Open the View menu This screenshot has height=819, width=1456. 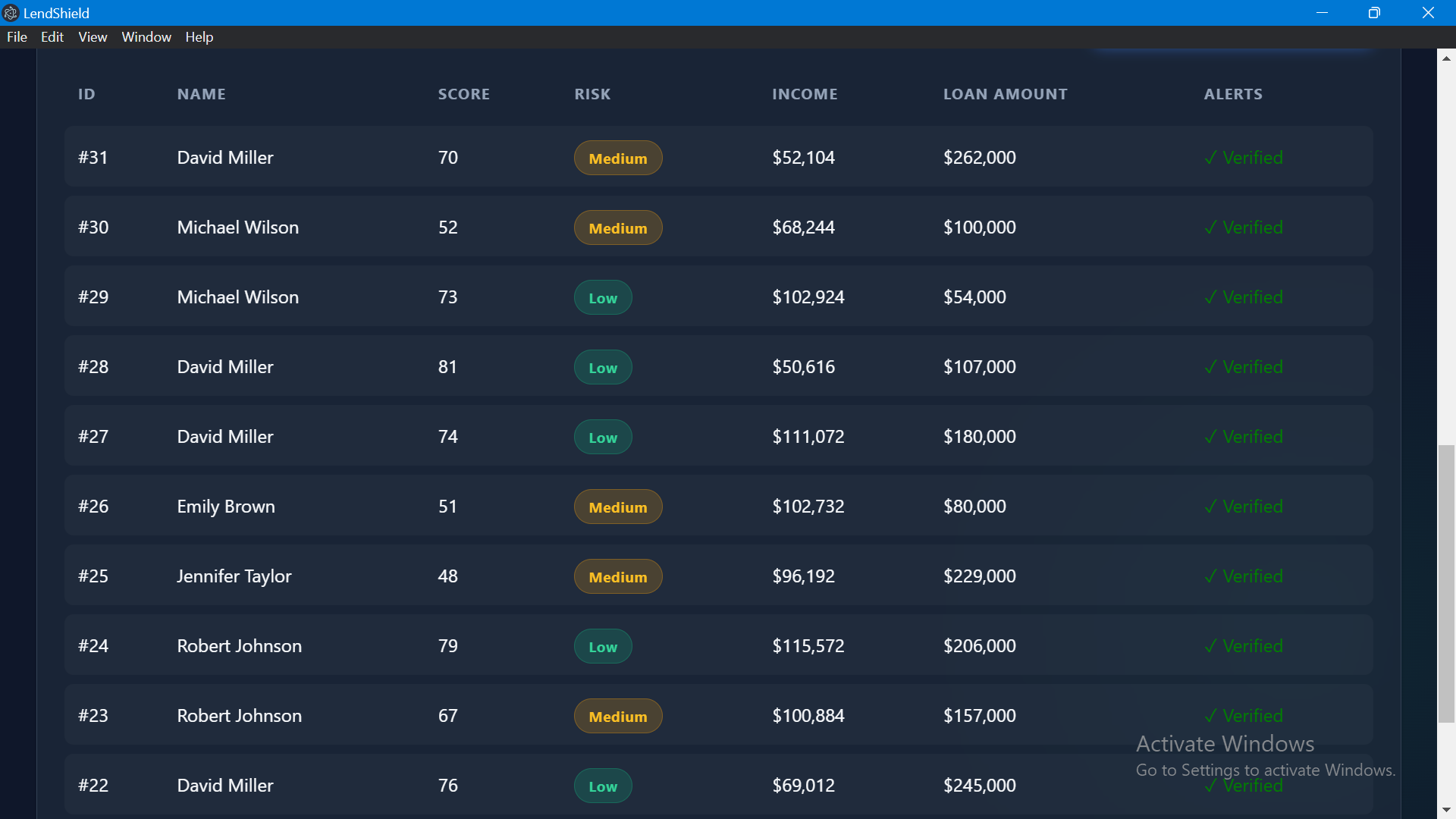tap(93, 37)
